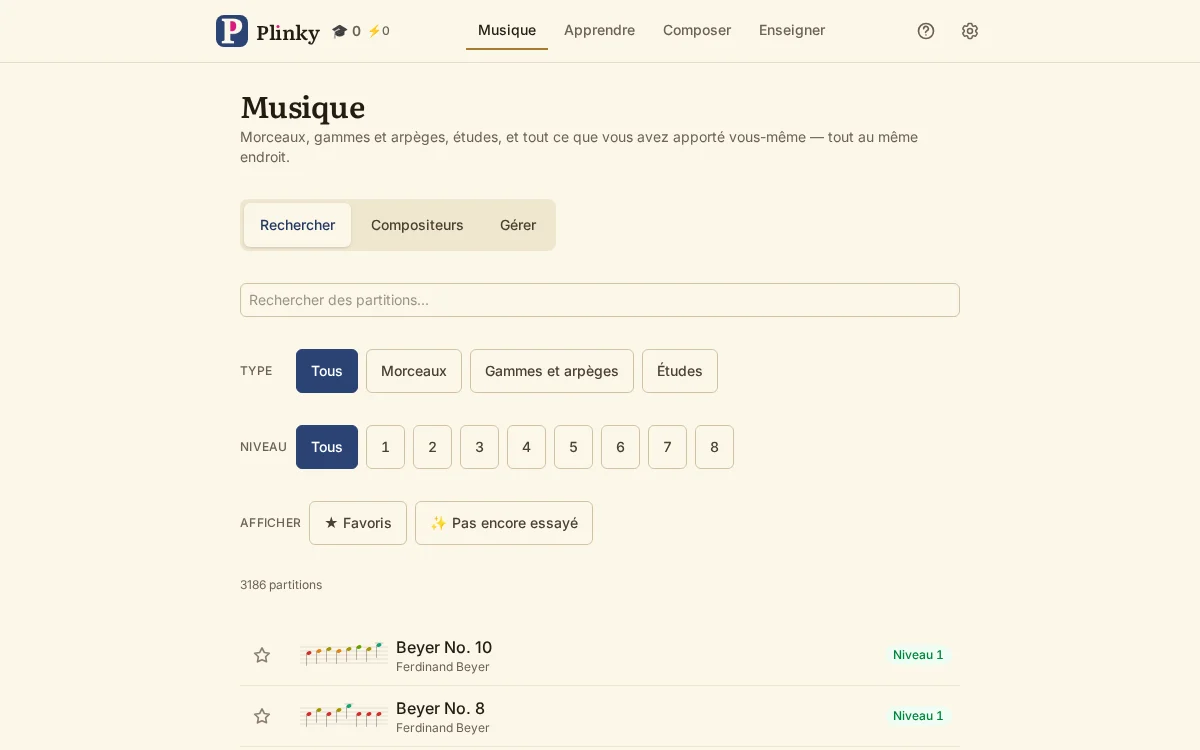Filter by level 6
The width and height of the screenshot is (1200, 750).
(x=620, y=447)
